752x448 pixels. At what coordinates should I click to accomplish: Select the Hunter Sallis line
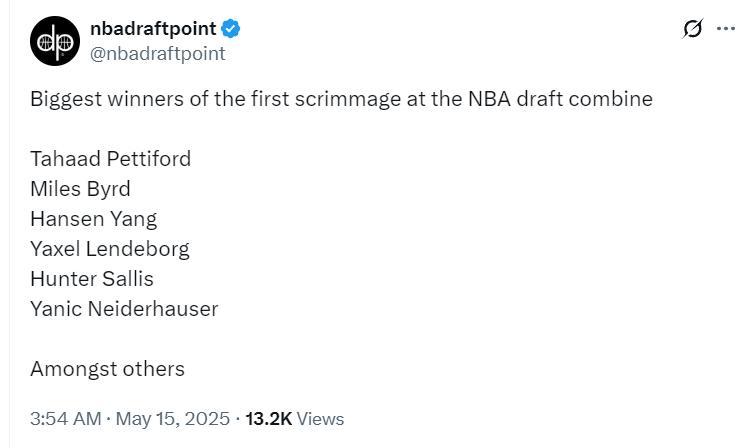pyautogui.click(x=91, y=279)
